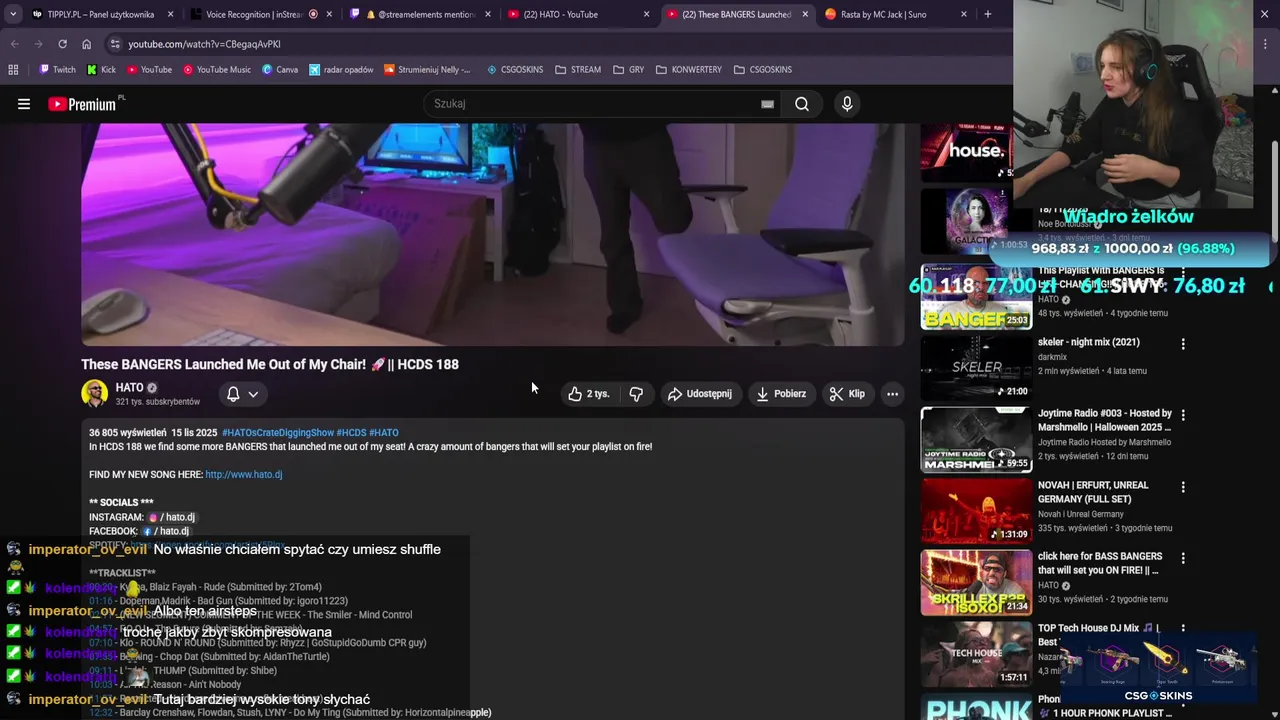The width and height of the screenshot is (1280, 720).
Task: Close the Rasta by MC Jack tab
Action: point(963,14)
